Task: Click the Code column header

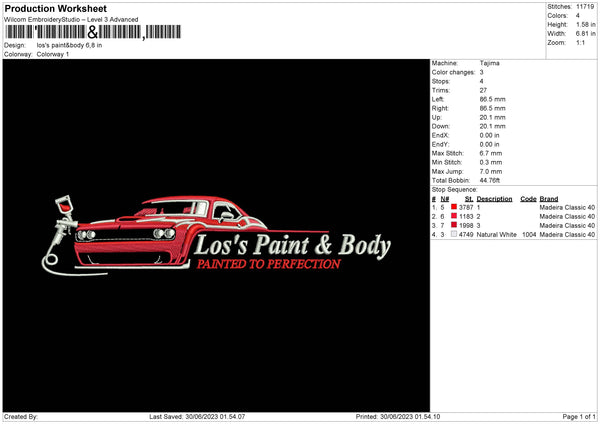Action: click(528, 199)
